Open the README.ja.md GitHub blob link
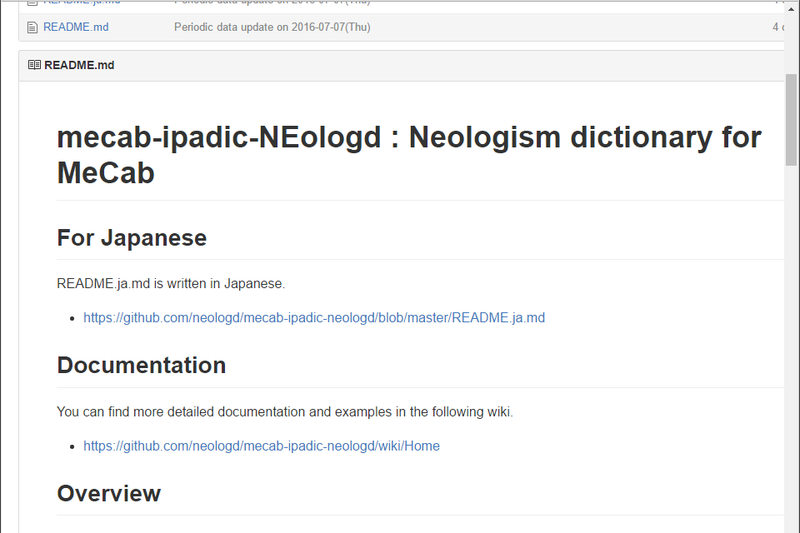800x533 pixels. [314, 318]
